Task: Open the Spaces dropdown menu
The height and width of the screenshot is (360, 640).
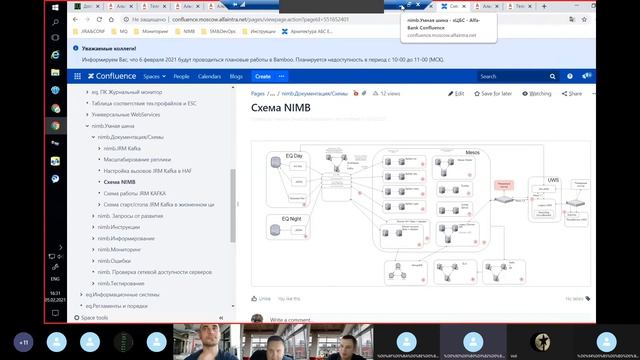Action: coord(154,76)
